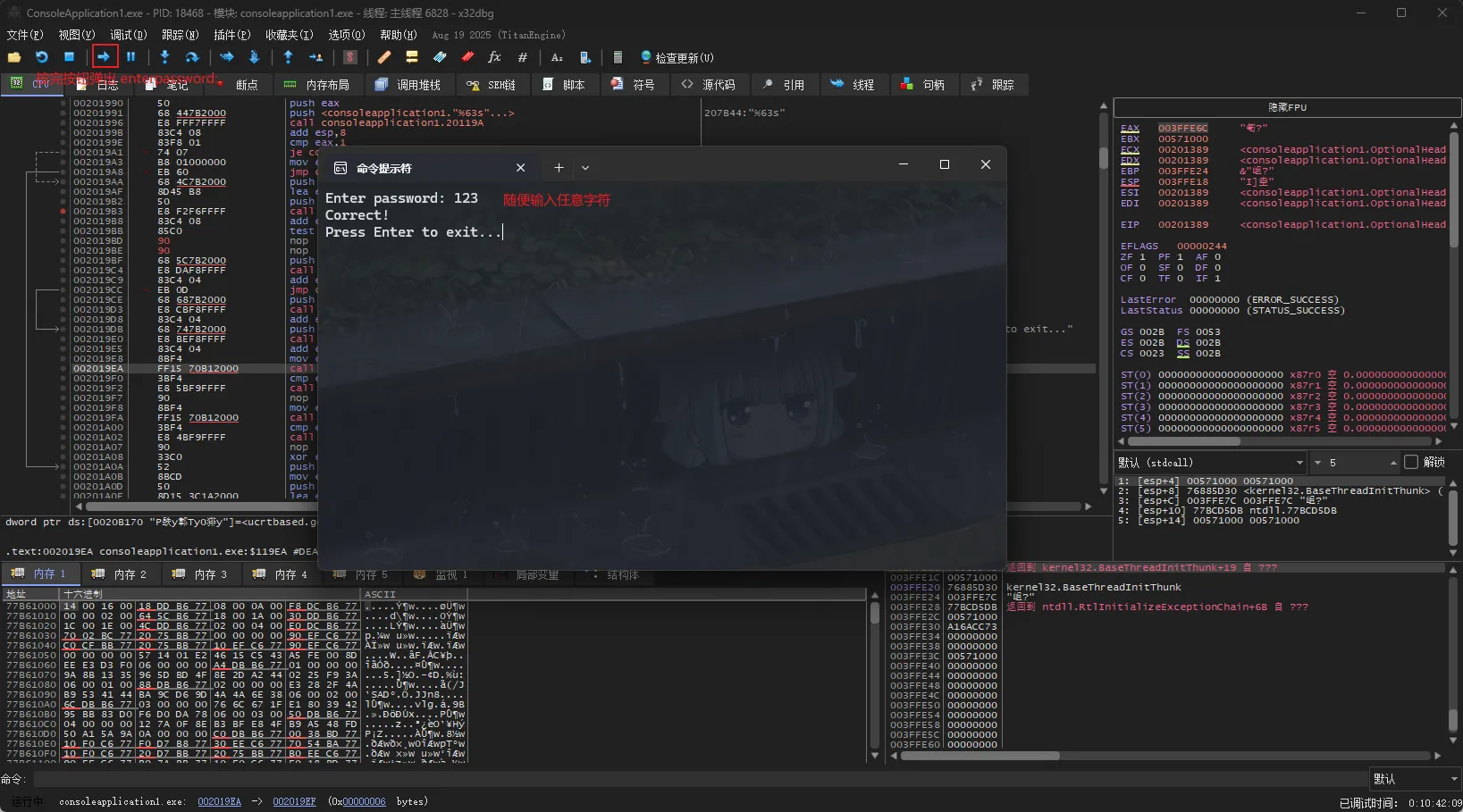Start trace into from the toolbar
Viewport: 1463px width, 812px height.
click(x=227, y=57)
